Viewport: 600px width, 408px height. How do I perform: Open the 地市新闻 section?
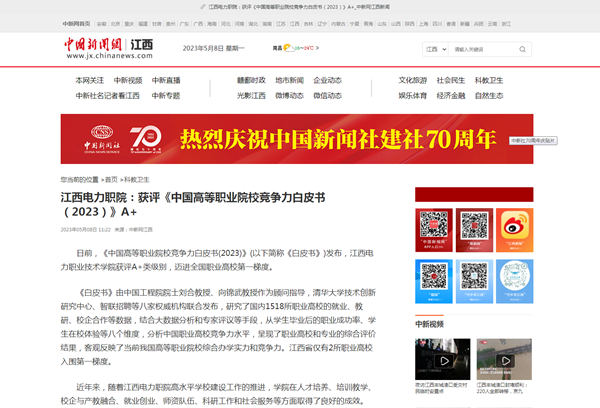289,80
